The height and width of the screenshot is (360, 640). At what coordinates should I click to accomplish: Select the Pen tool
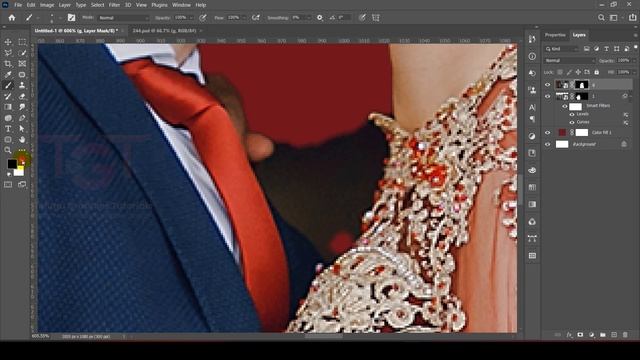pos(22,118)
